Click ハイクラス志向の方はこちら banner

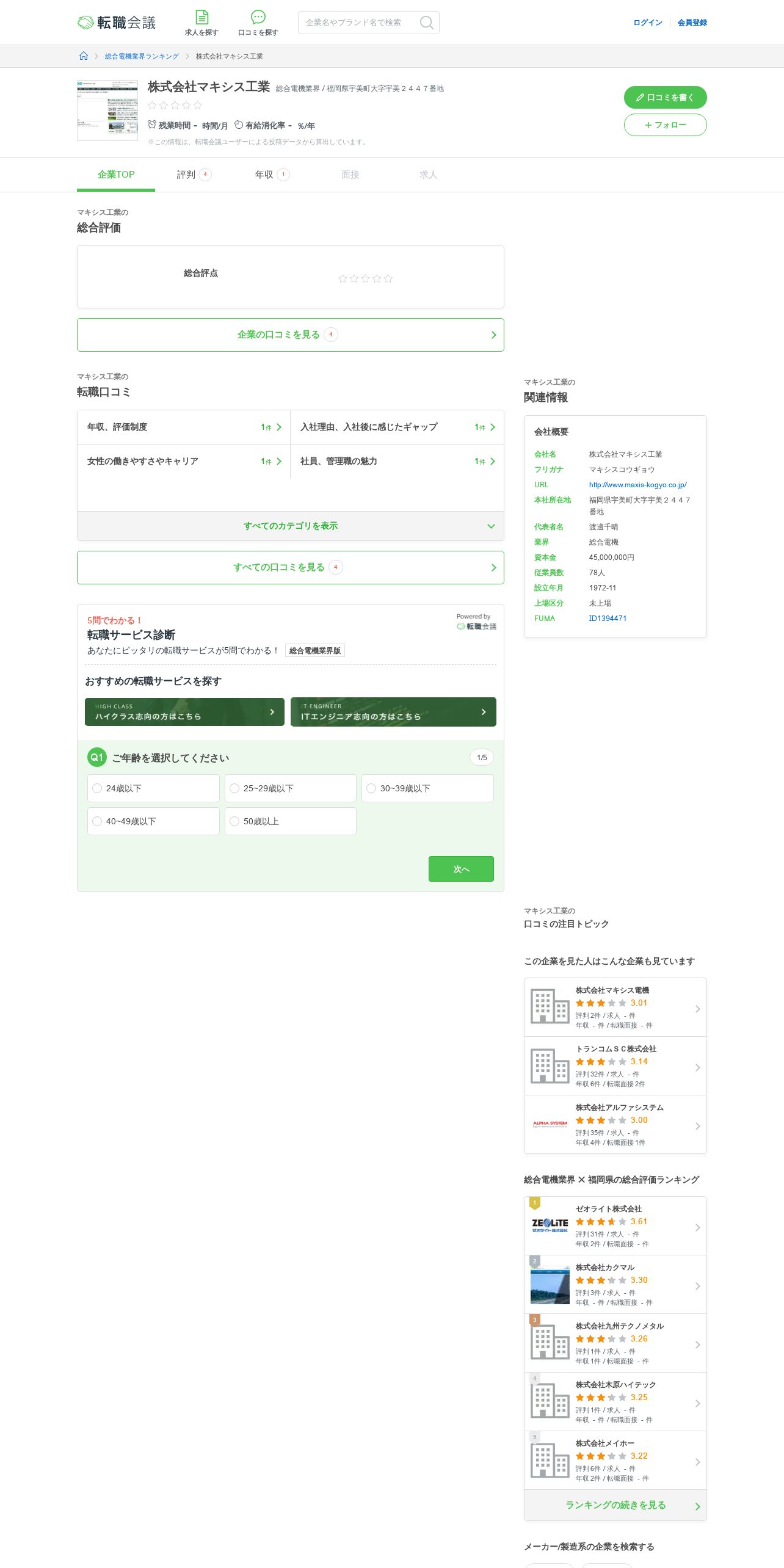(184, 712)
